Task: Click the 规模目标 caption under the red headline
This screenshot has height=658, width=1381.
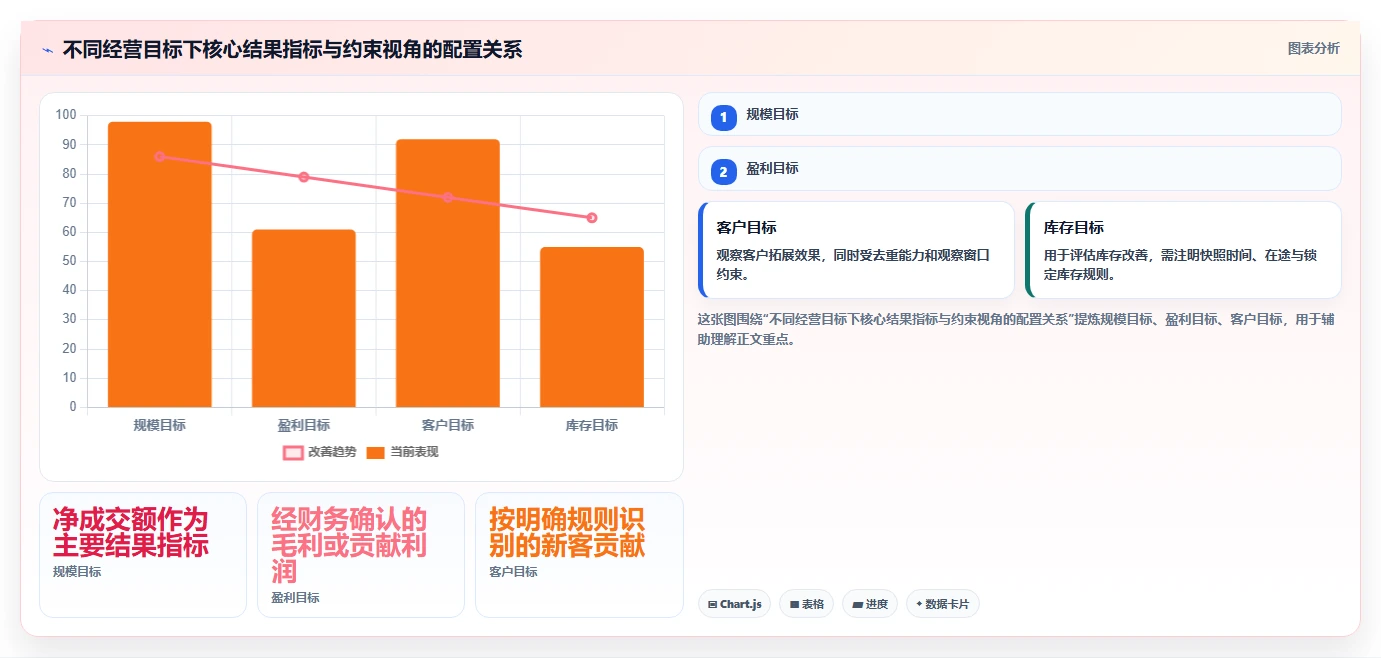Action: [x=77, y=572]
